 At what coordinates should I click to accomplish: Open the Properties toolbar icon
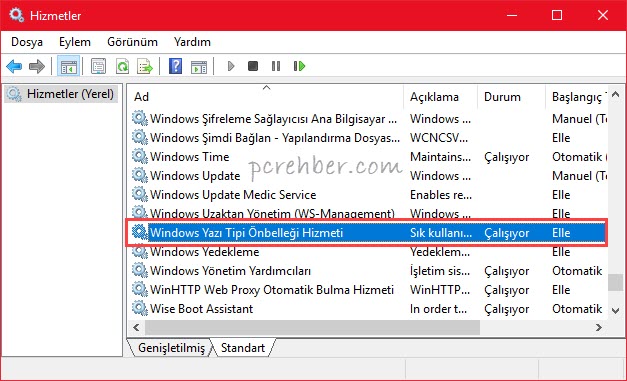(x=98, y=66)
